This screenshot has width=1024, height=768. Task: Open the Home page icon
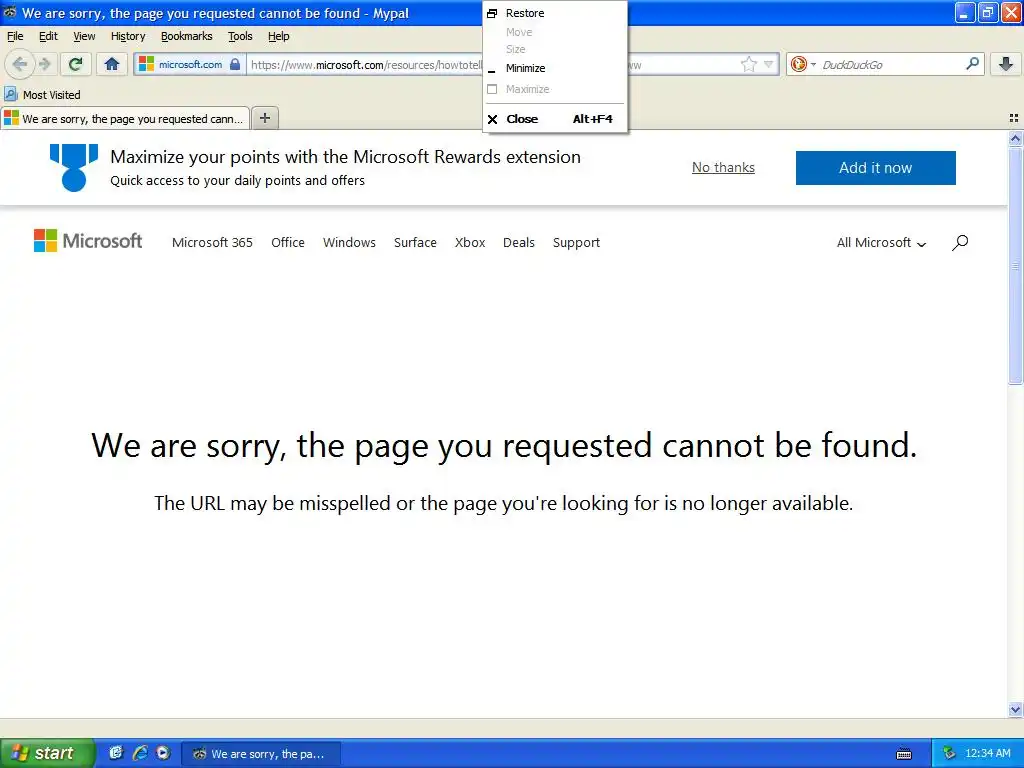point(112,64)
